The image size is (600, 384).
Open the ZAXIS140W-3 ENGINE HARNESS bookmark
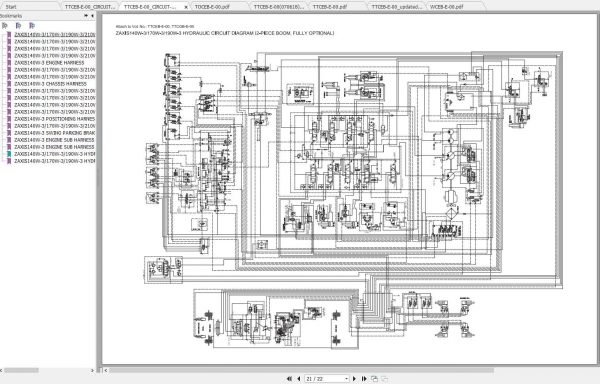click(49, 63)
